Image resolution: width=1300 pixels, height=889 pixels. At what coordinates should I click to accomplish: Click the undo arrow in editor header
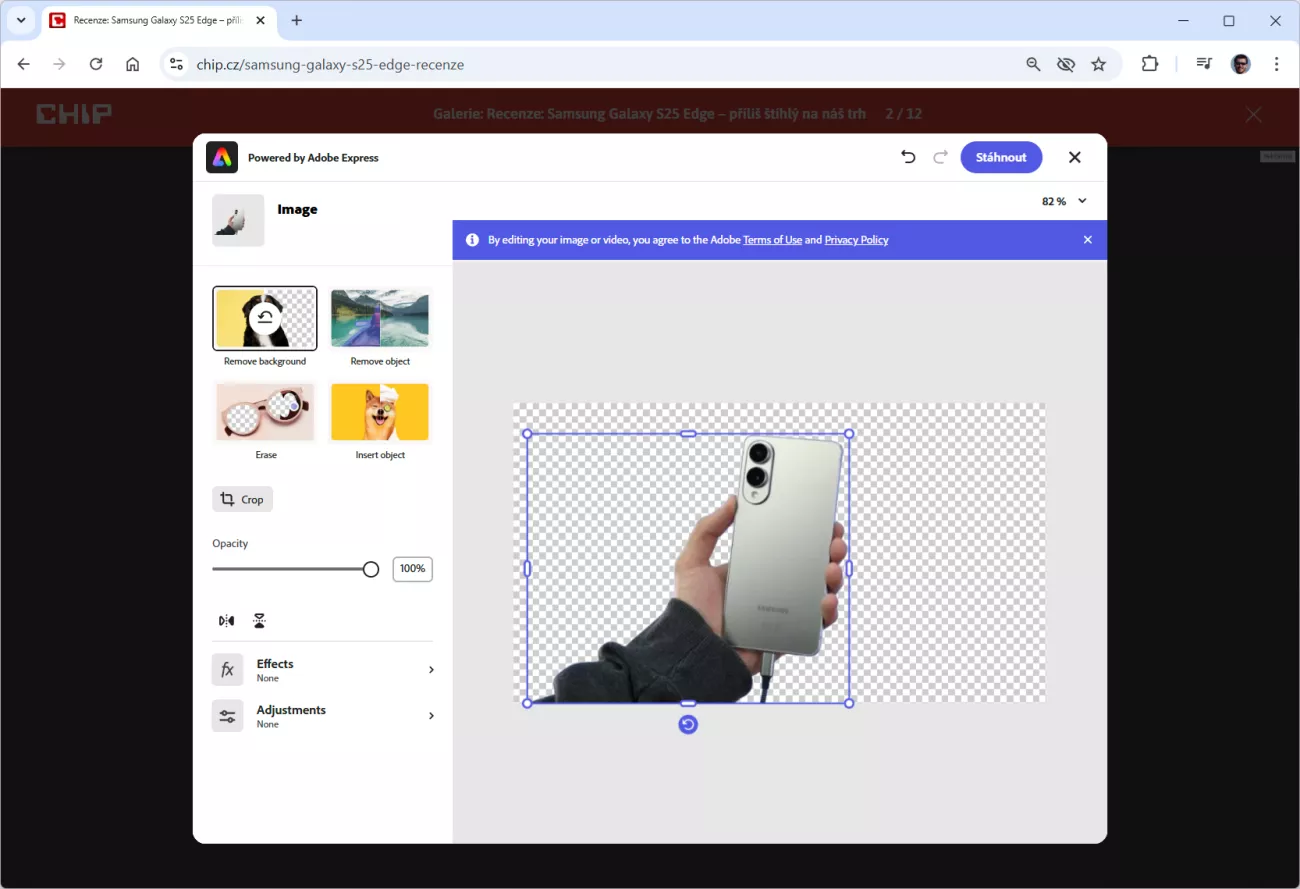pos(908,157)
